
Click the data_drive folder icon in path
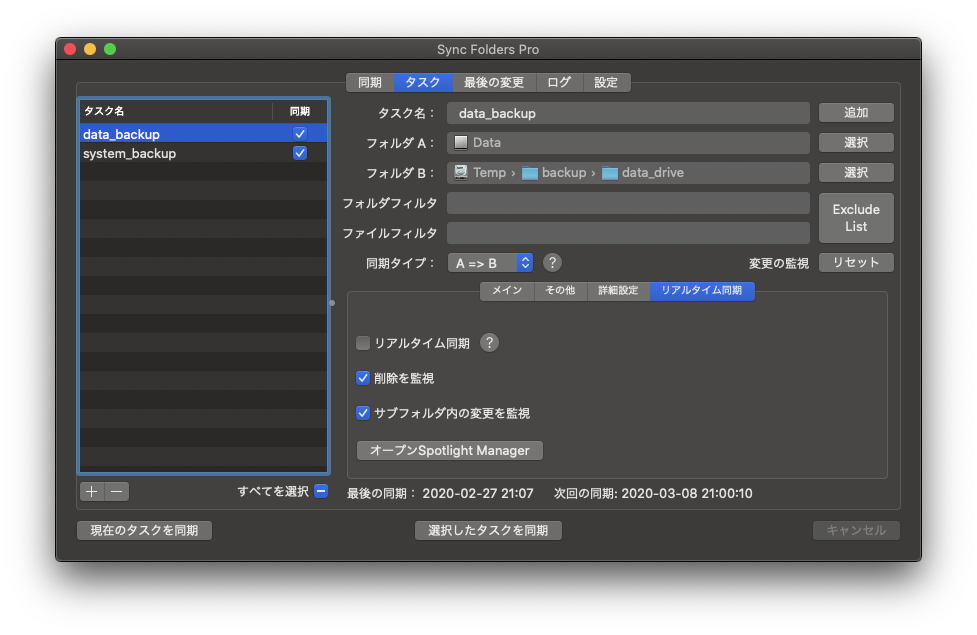tap(609, 173)
